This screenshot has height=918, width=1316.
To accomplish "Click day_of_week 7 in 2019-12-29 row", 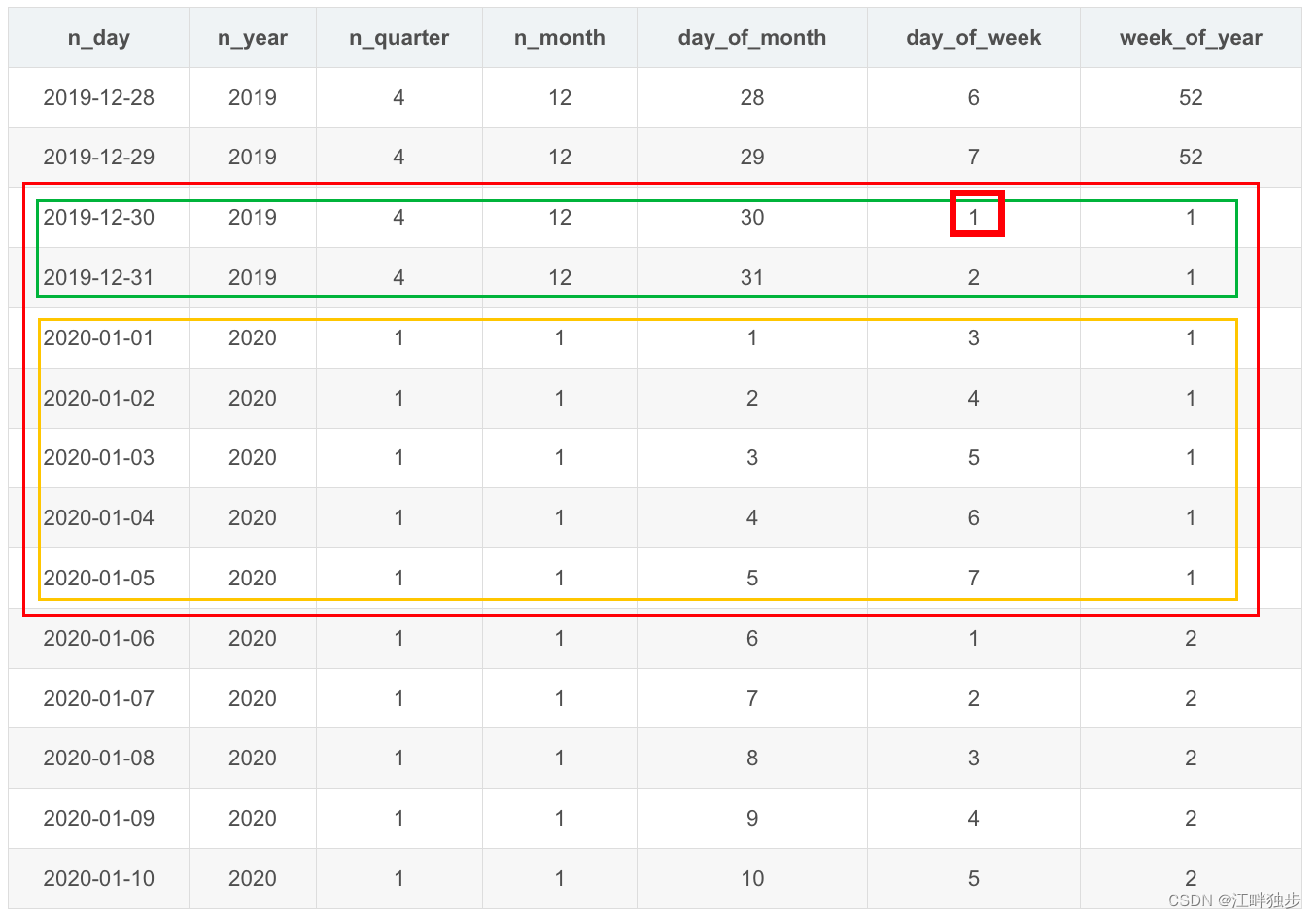I will 974,157.
